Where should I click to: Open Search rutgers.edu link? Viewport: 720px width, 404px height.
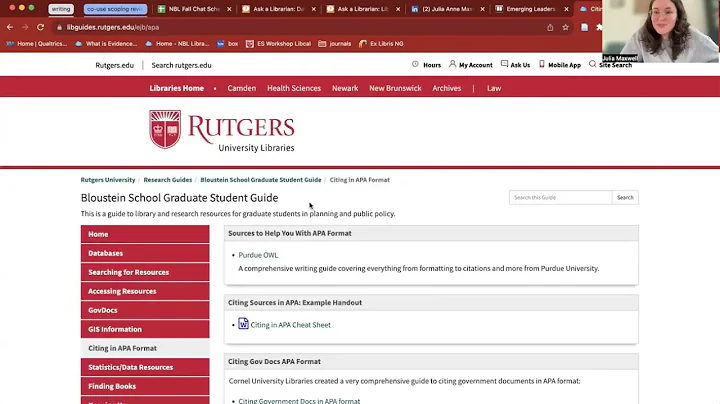point(181,65)
